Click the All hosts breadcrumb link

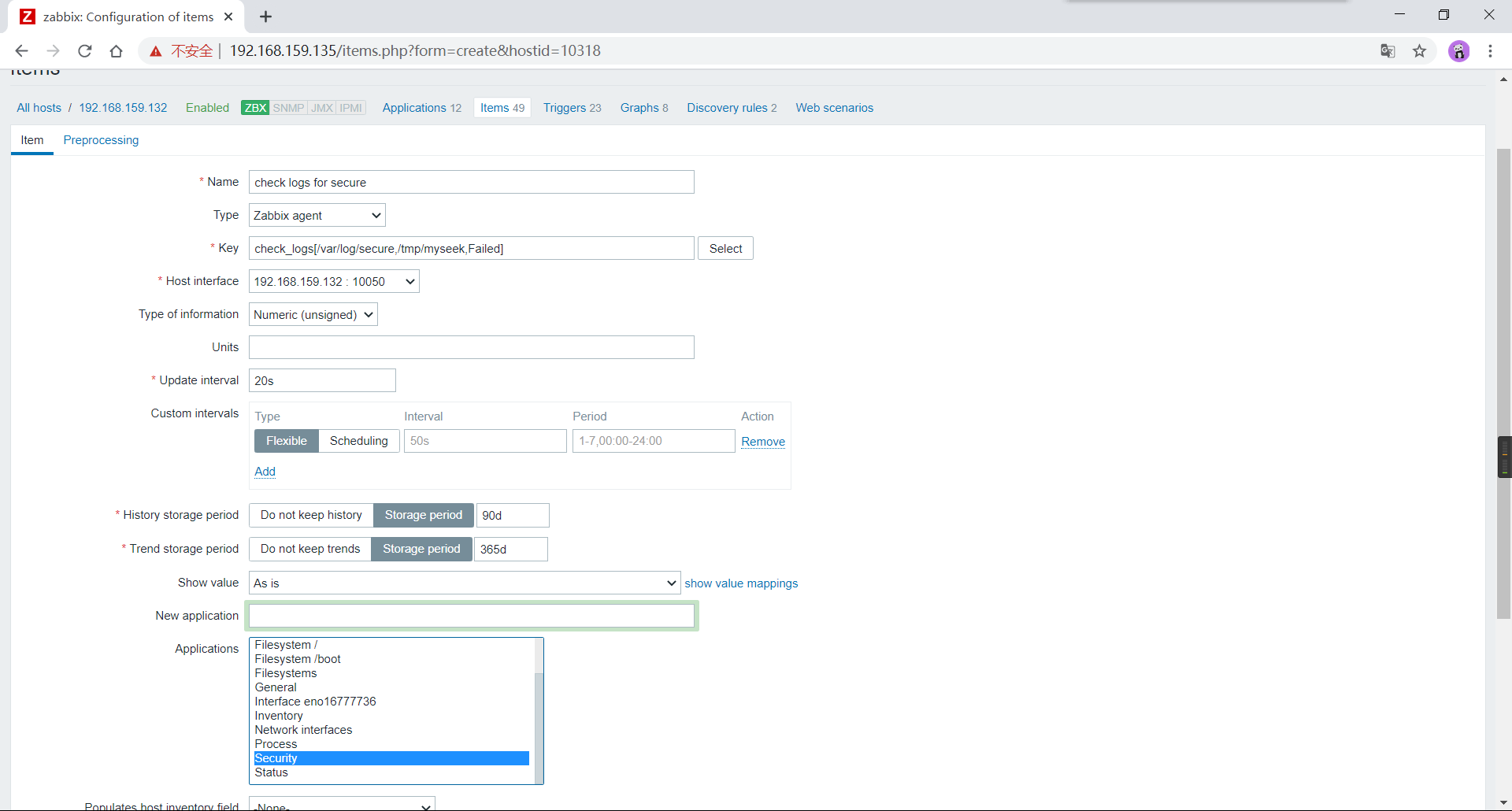(39, 108)
